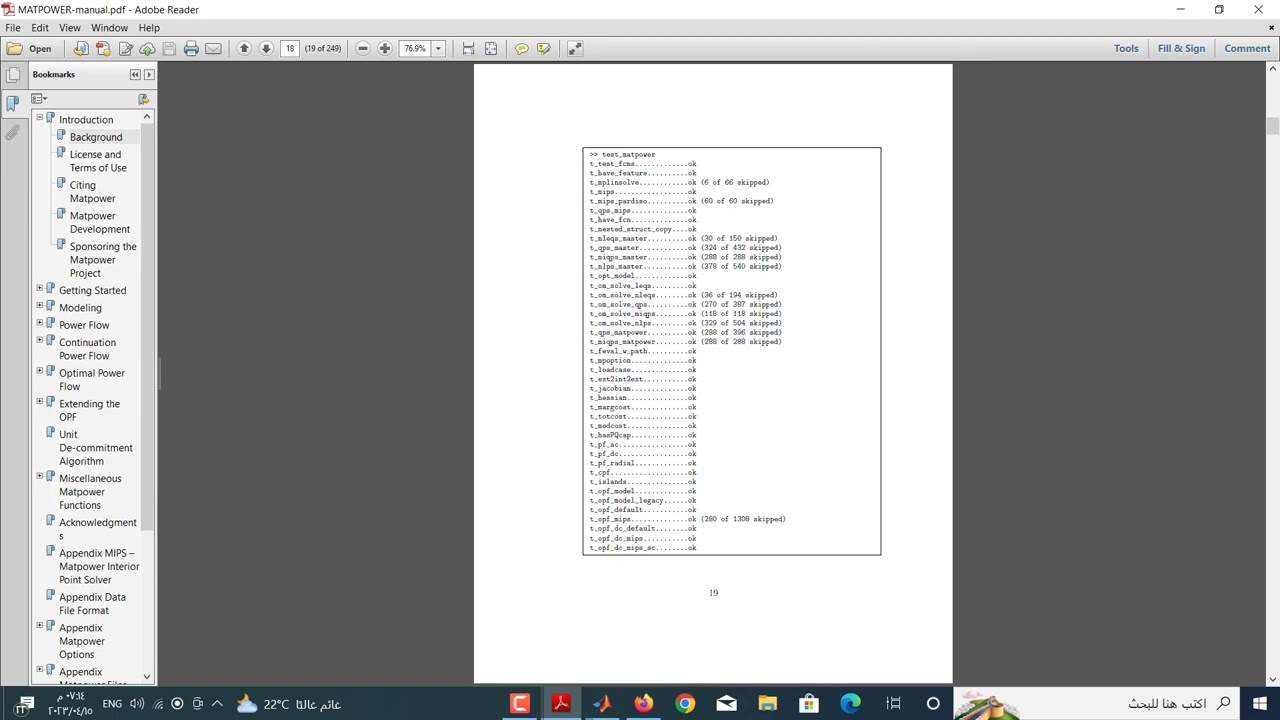This screenshot has width=1280, height=720.
Task: Click the zoom percentage field 76.9%
Action: coord(414,48)
